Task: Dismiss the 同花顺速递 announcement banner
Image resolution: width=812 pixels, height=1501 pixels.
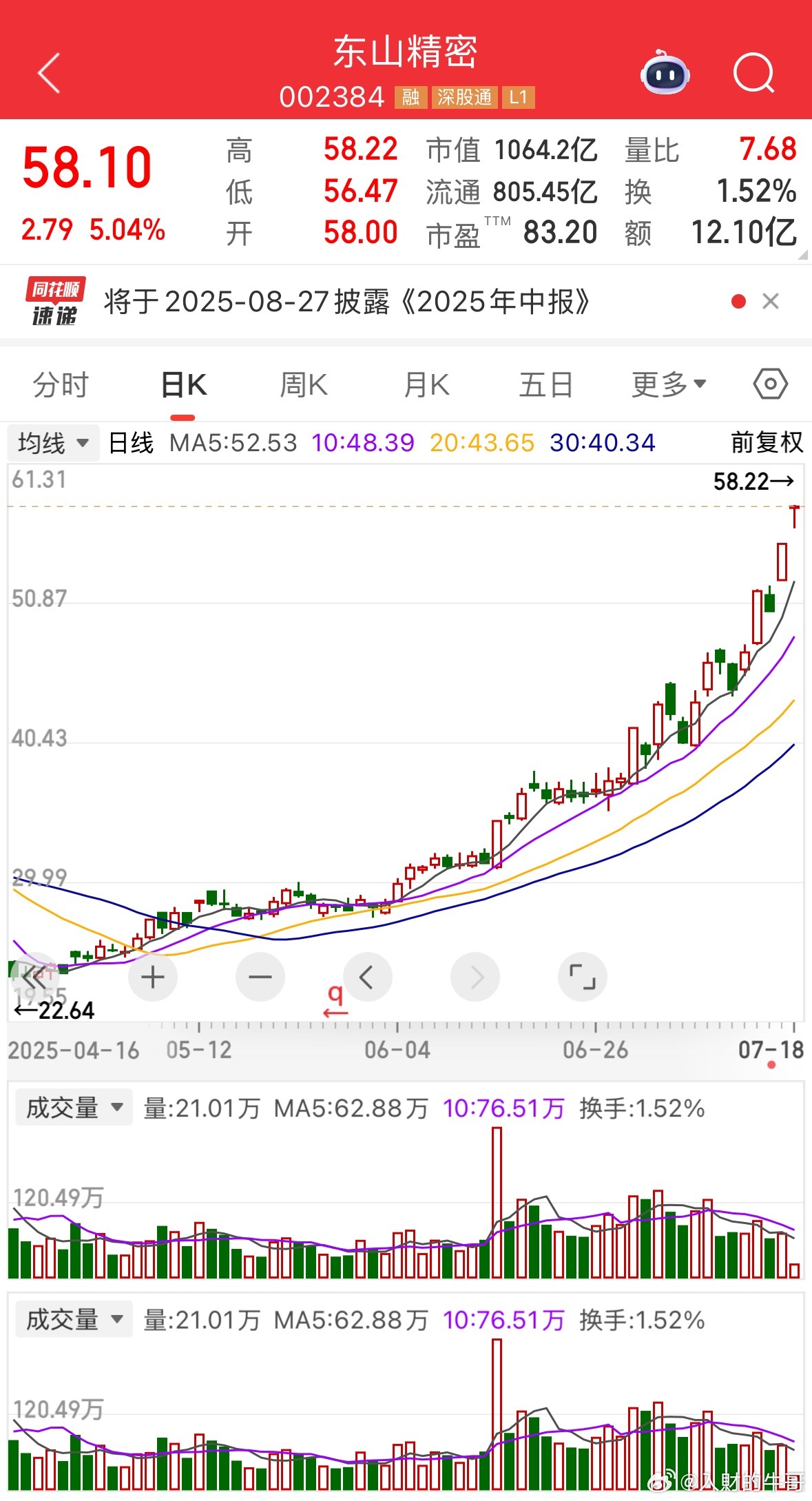Action: tap(771, 301)
